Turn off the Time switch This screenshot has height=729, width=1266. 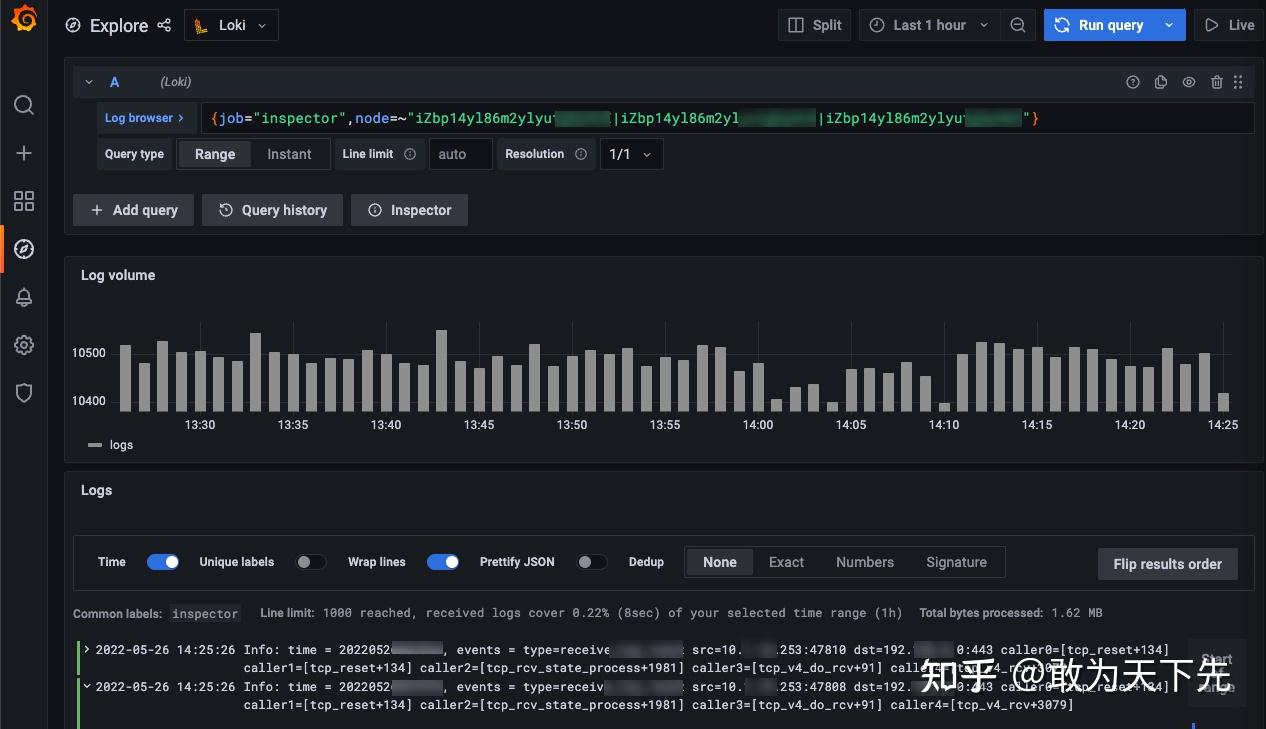pos(163,562)
